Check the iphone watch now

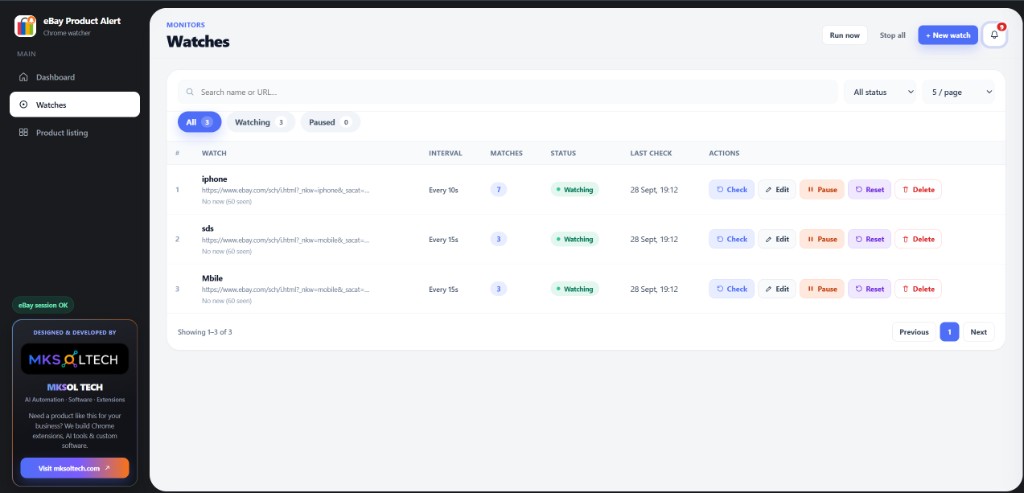[x=731, y=189]
